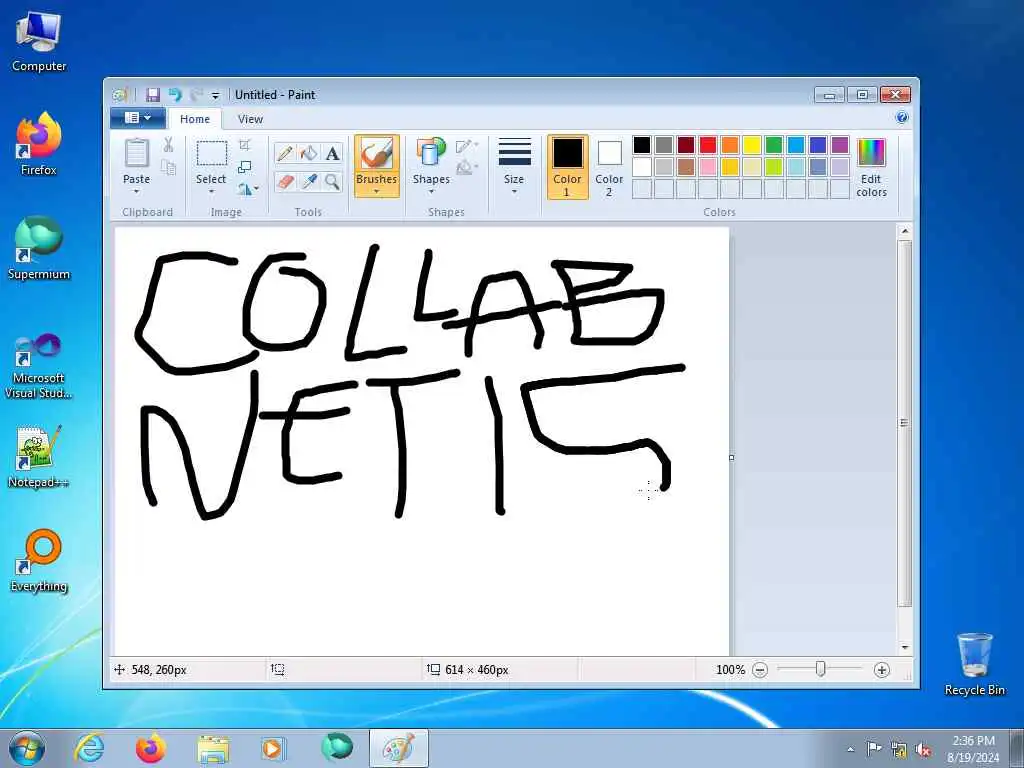Expand the Shapes dropdown arrow

click(431, 192)
